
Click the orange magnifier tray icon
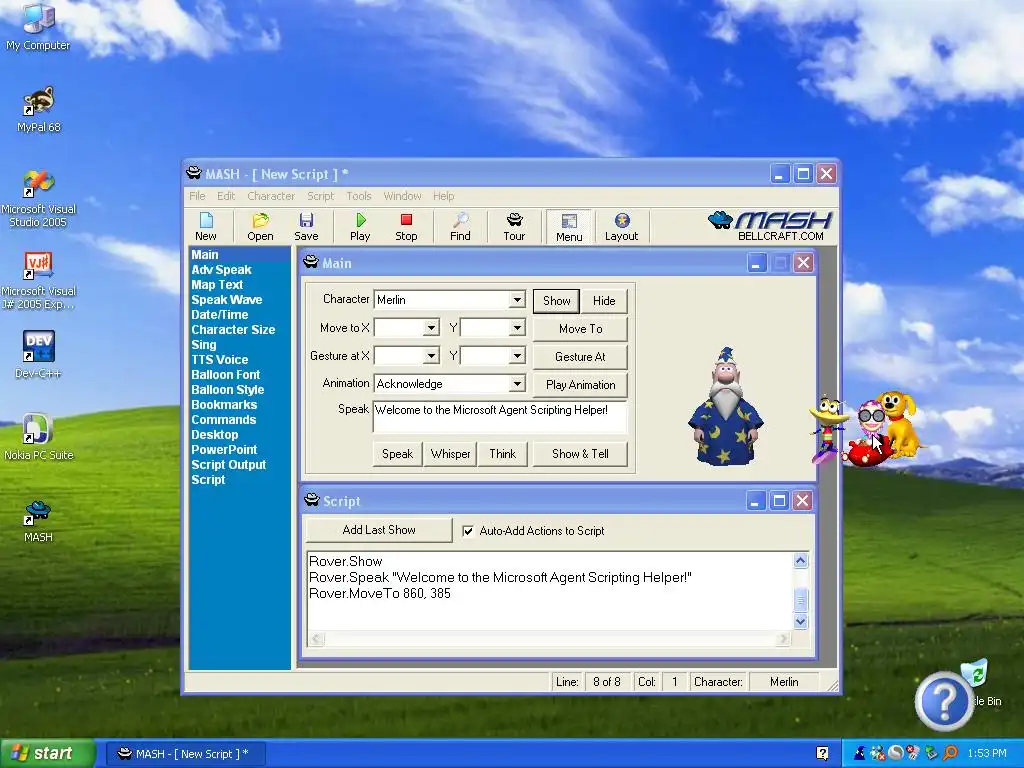click(950, 753)
